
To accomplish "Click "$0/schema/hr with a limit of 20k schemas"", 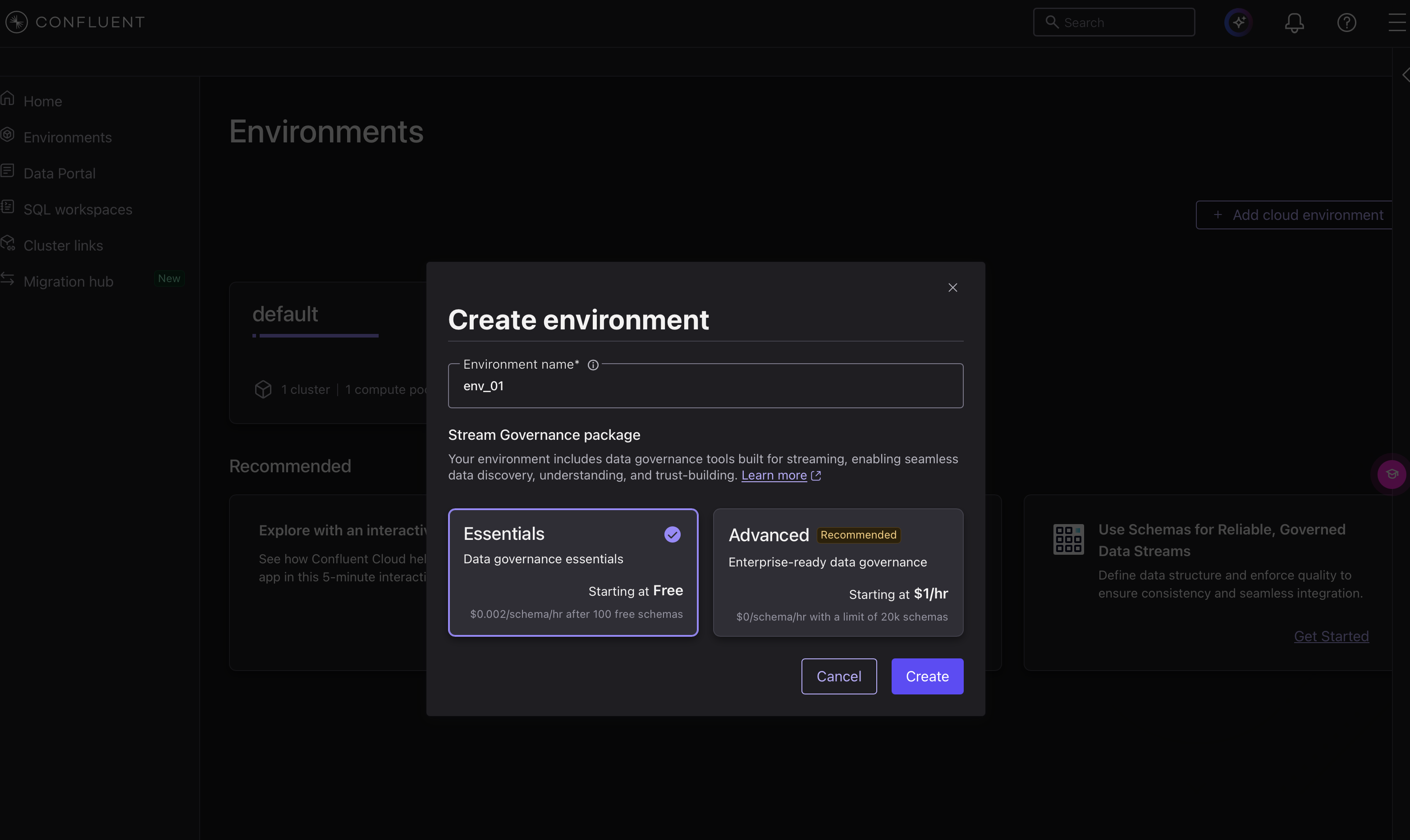I will [x=842, y=617].
